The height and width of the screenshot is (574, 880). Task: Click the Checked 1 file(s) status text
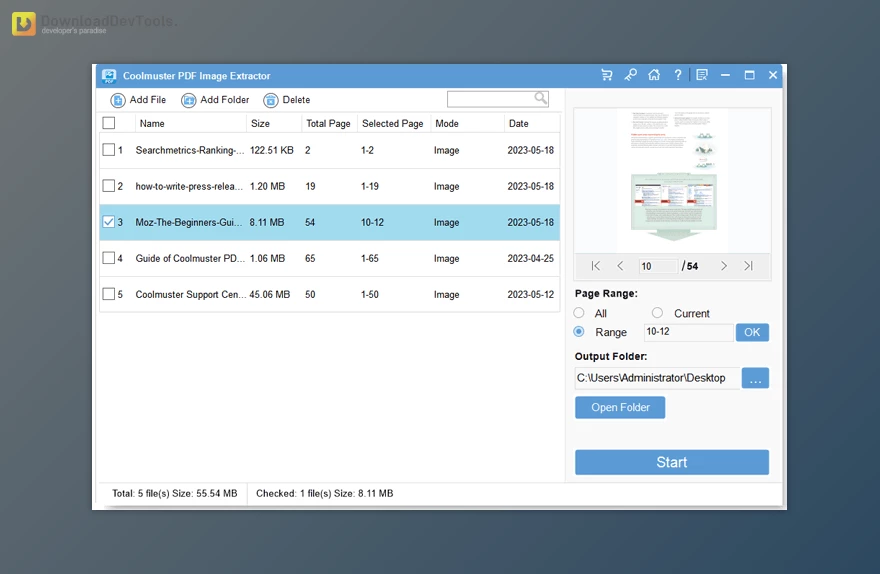pos(324,493)
